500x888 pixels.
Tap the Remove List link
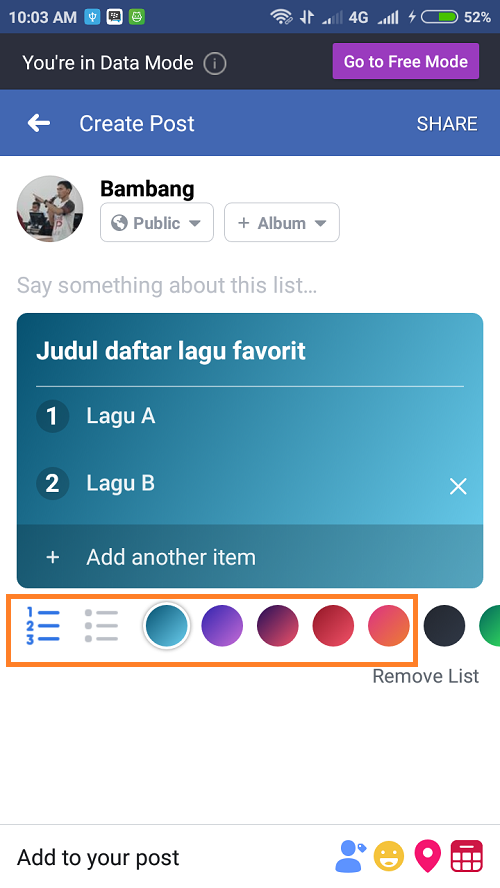[x=425, y=676]
